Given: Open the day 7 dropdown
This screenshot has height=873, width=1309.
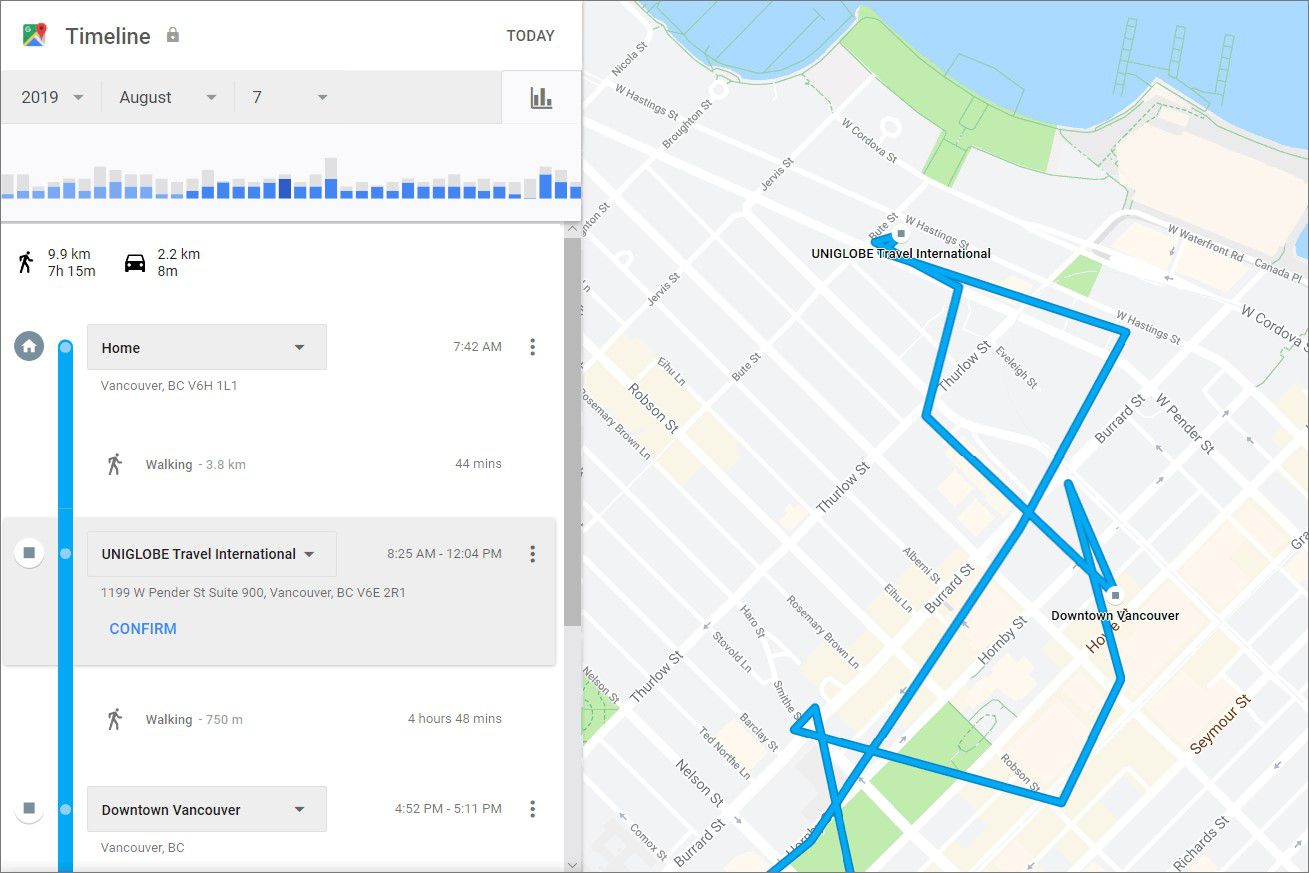Looking at the screenshot, I should click(290, 97).
